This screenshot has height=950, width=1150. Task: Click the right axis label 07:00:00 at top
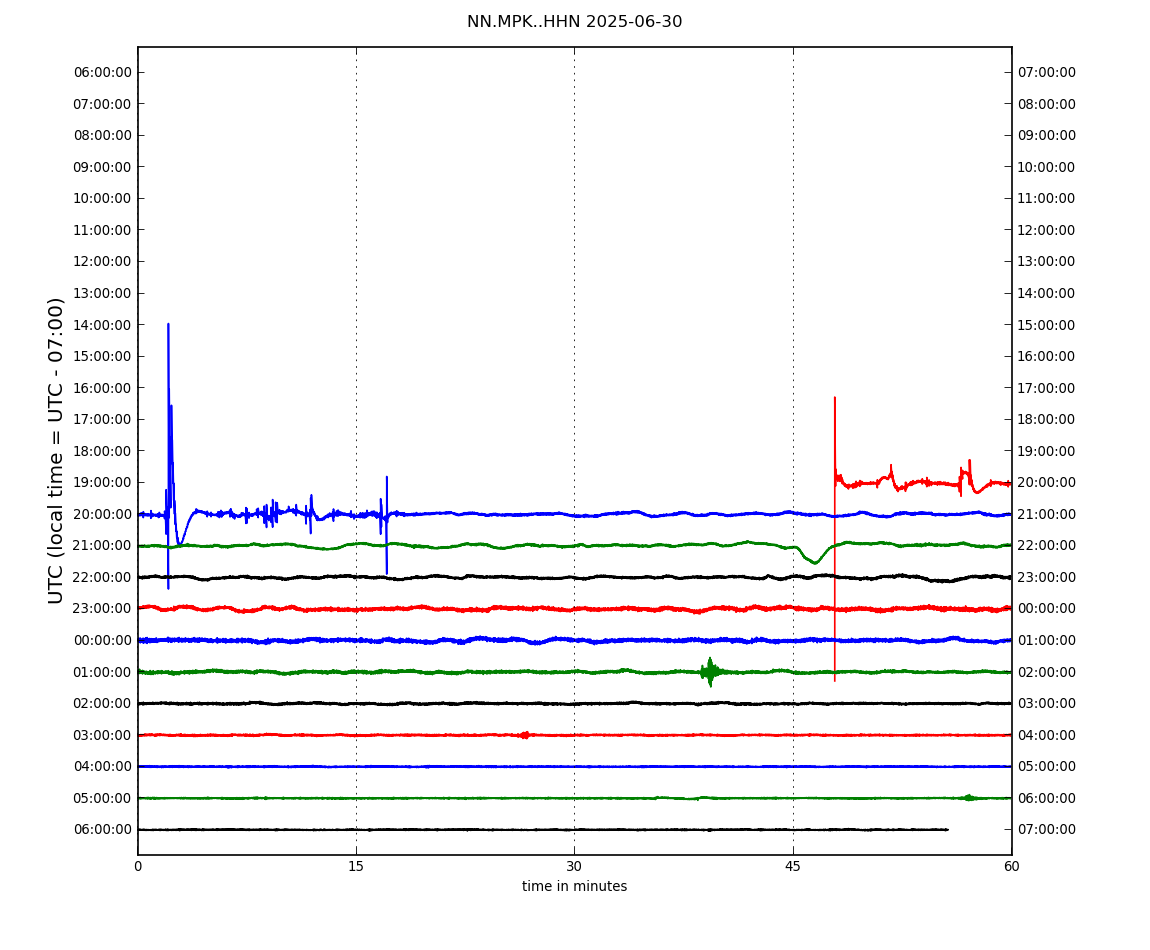(1047, 73)
